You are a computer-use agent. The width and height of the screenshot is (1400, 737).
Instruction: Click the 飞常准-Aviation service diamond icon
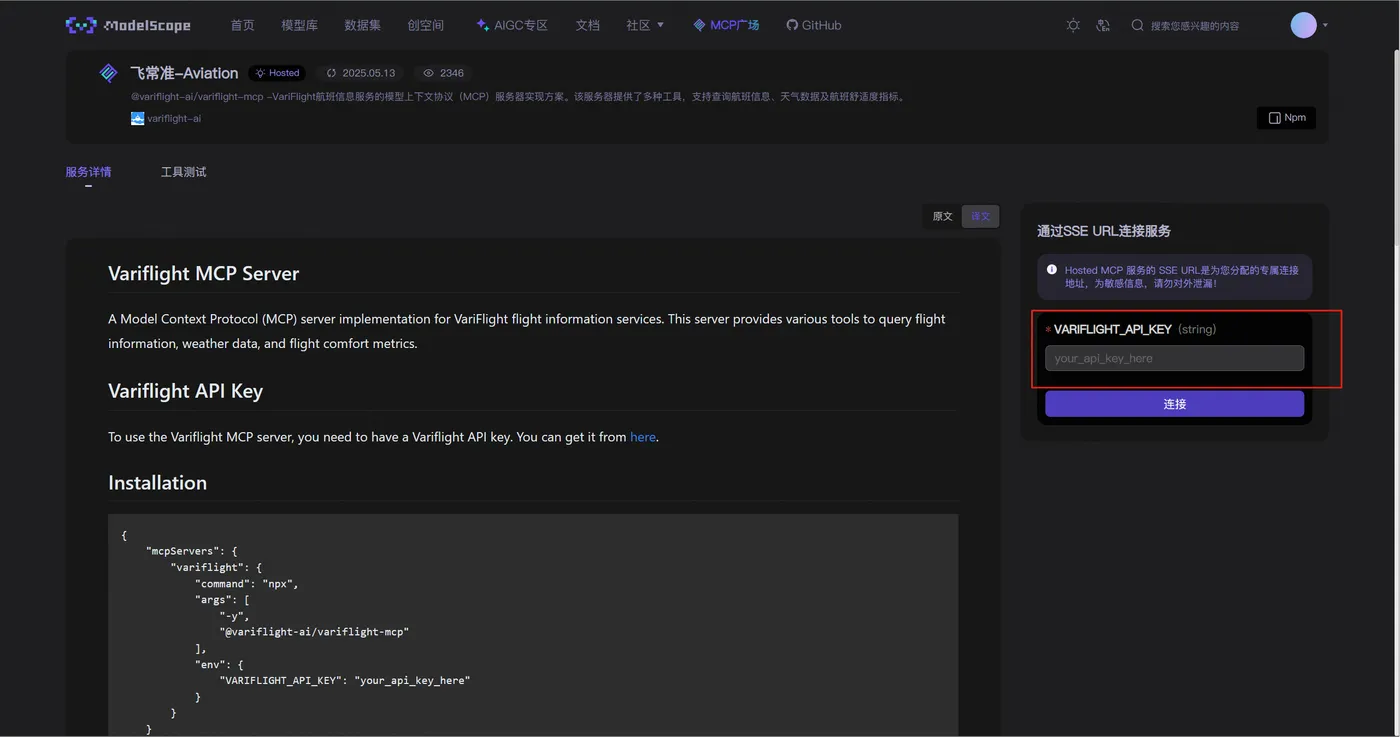pos(109,73)
